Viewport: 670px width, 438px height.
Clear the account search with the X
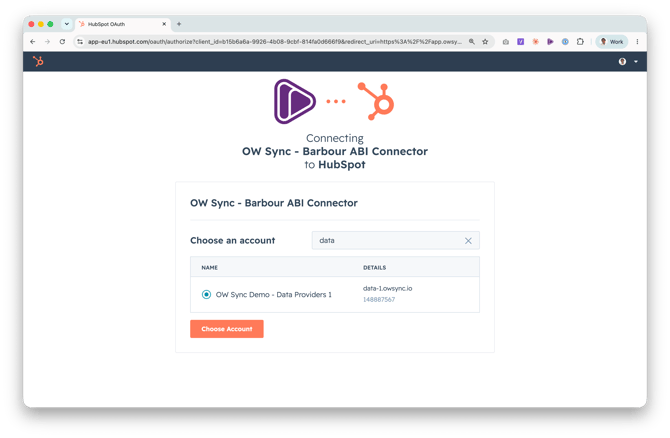[468, 241]
